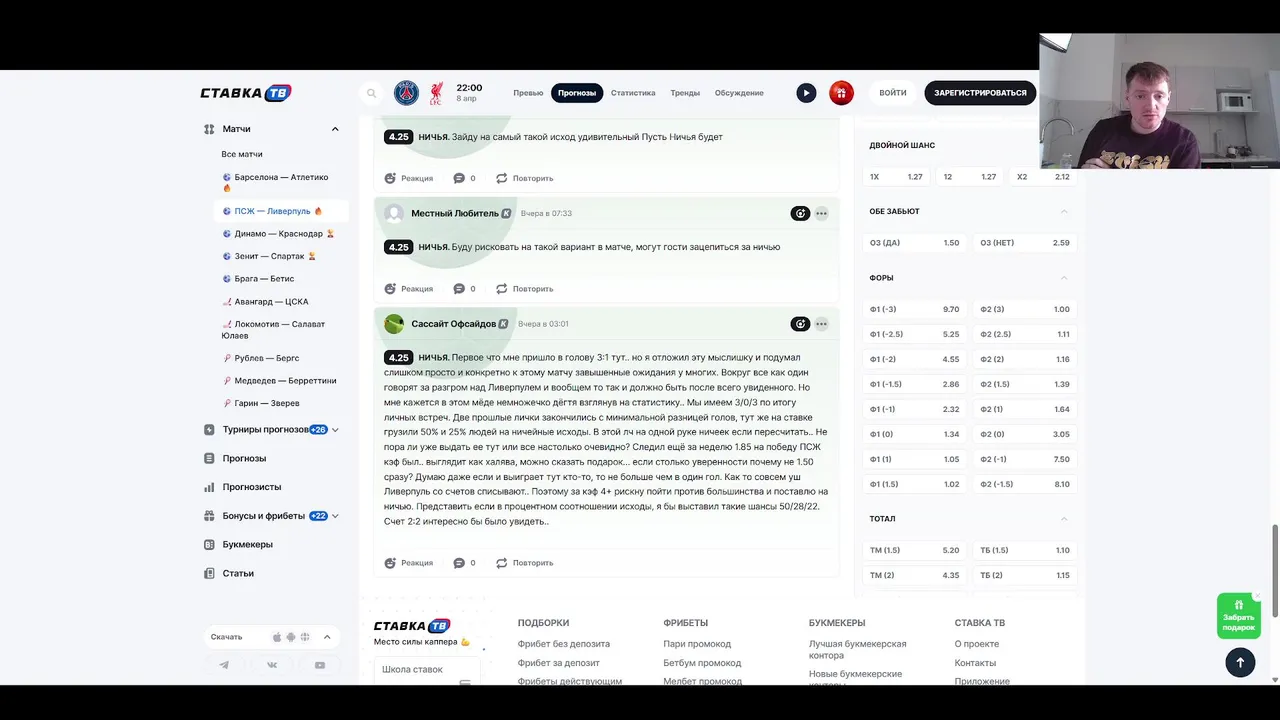1280x720 pixels.
Task: Select the Прогнозы tab
Action: click(x=577, y=93)
